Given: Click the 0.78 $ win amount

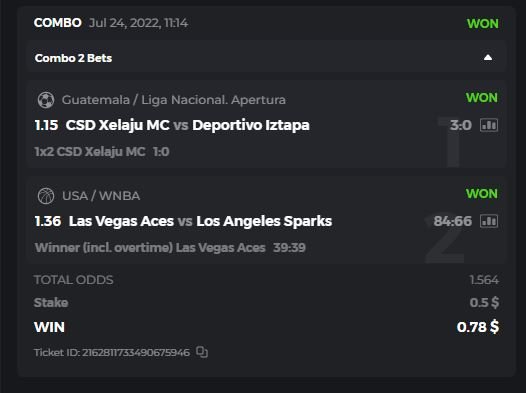Looking at the screenshot, I should pyautogui.click(x=478, y=327).
